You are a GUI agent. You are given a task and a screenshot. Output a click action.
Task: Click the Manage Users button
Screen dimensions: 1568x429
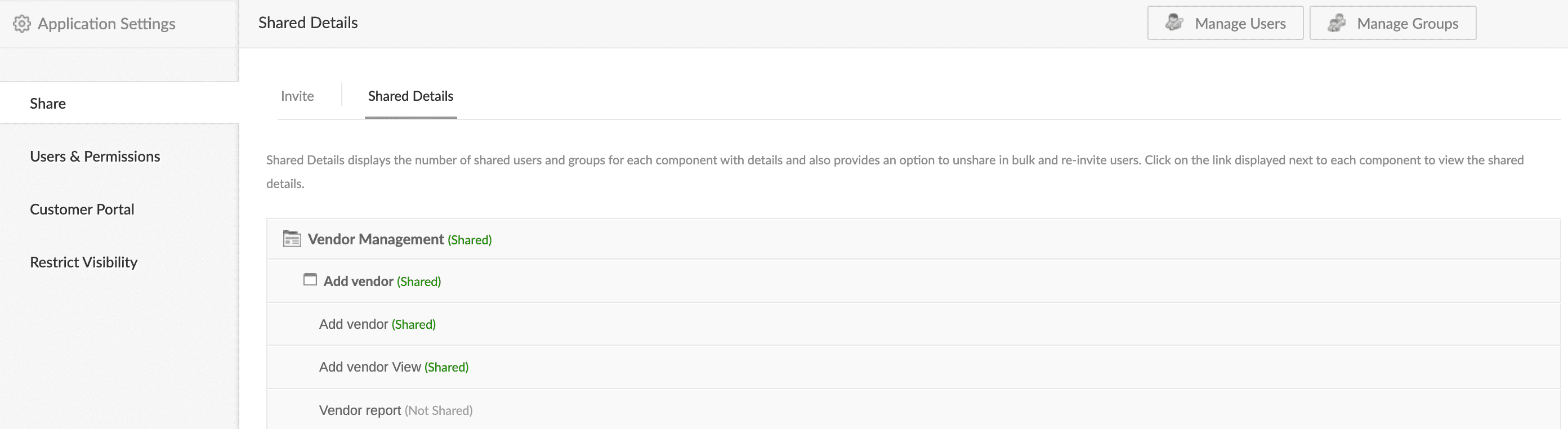pyautogui.click(x=1225, y=23)
